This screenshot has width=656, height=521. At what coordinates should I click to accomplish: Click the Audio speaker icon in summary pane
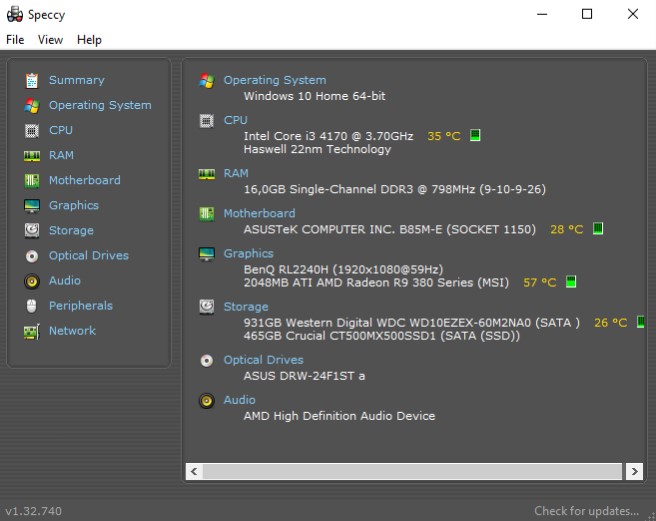[207, 400]
